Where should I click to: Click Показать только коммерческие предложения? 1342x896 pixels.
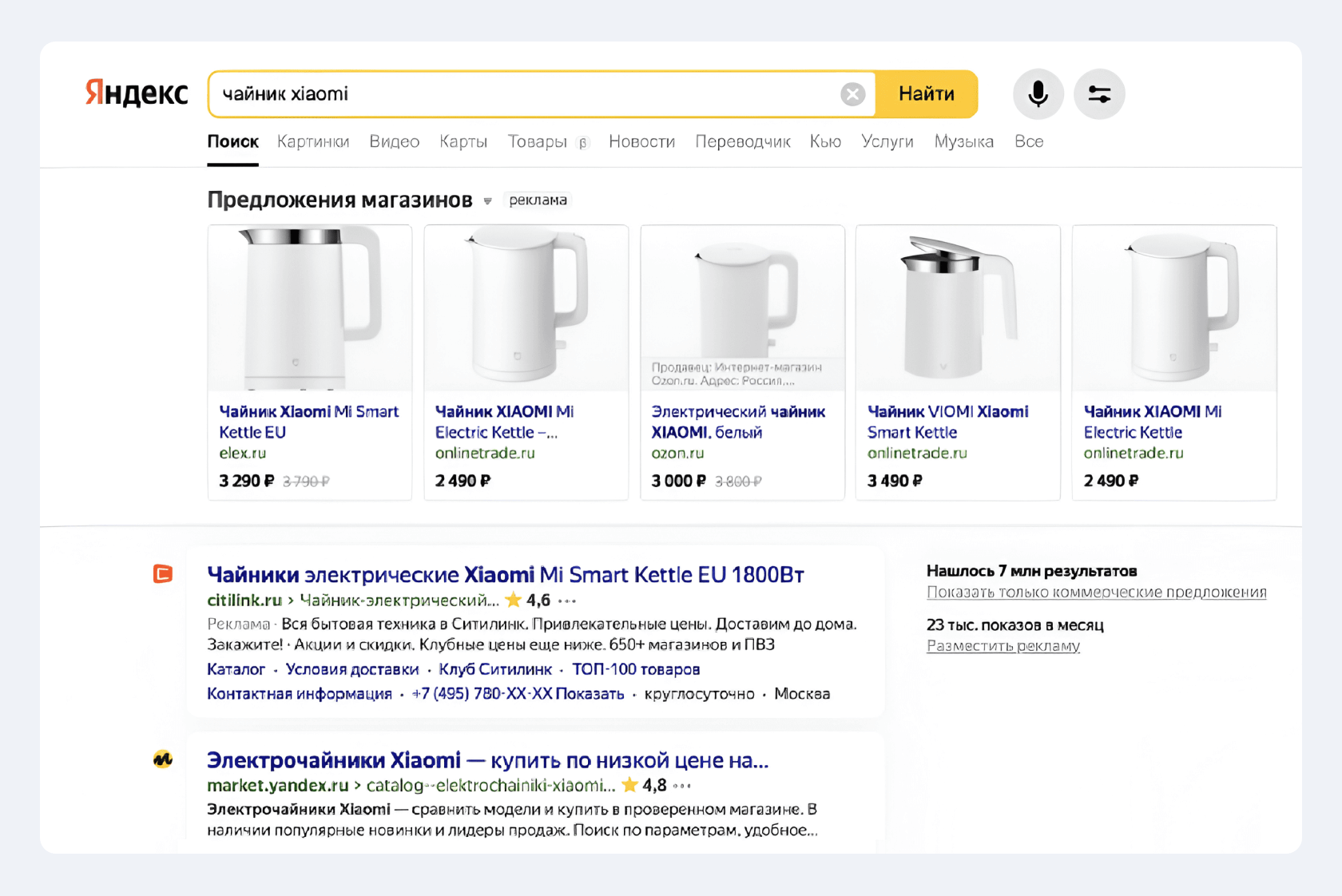(1097, 593)
